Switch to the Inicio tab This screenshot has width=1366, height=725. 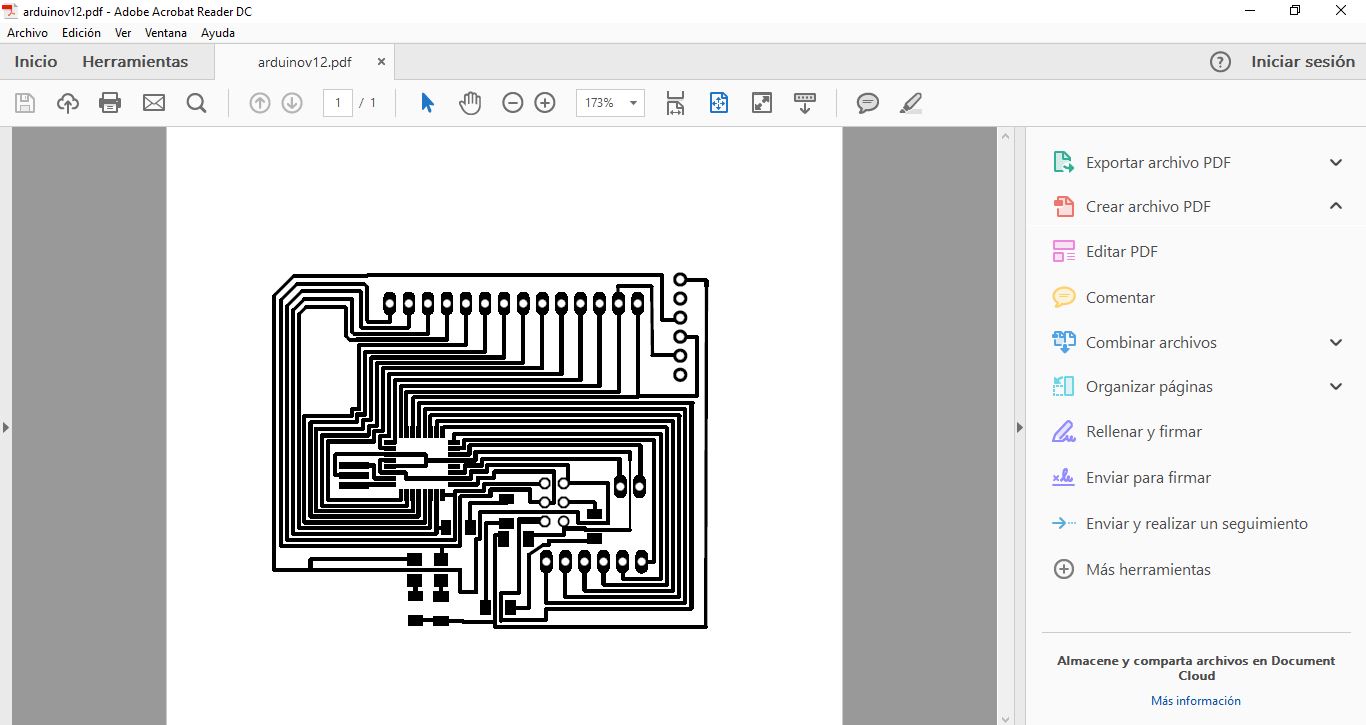pyautogui.click(x=36, y=62)
